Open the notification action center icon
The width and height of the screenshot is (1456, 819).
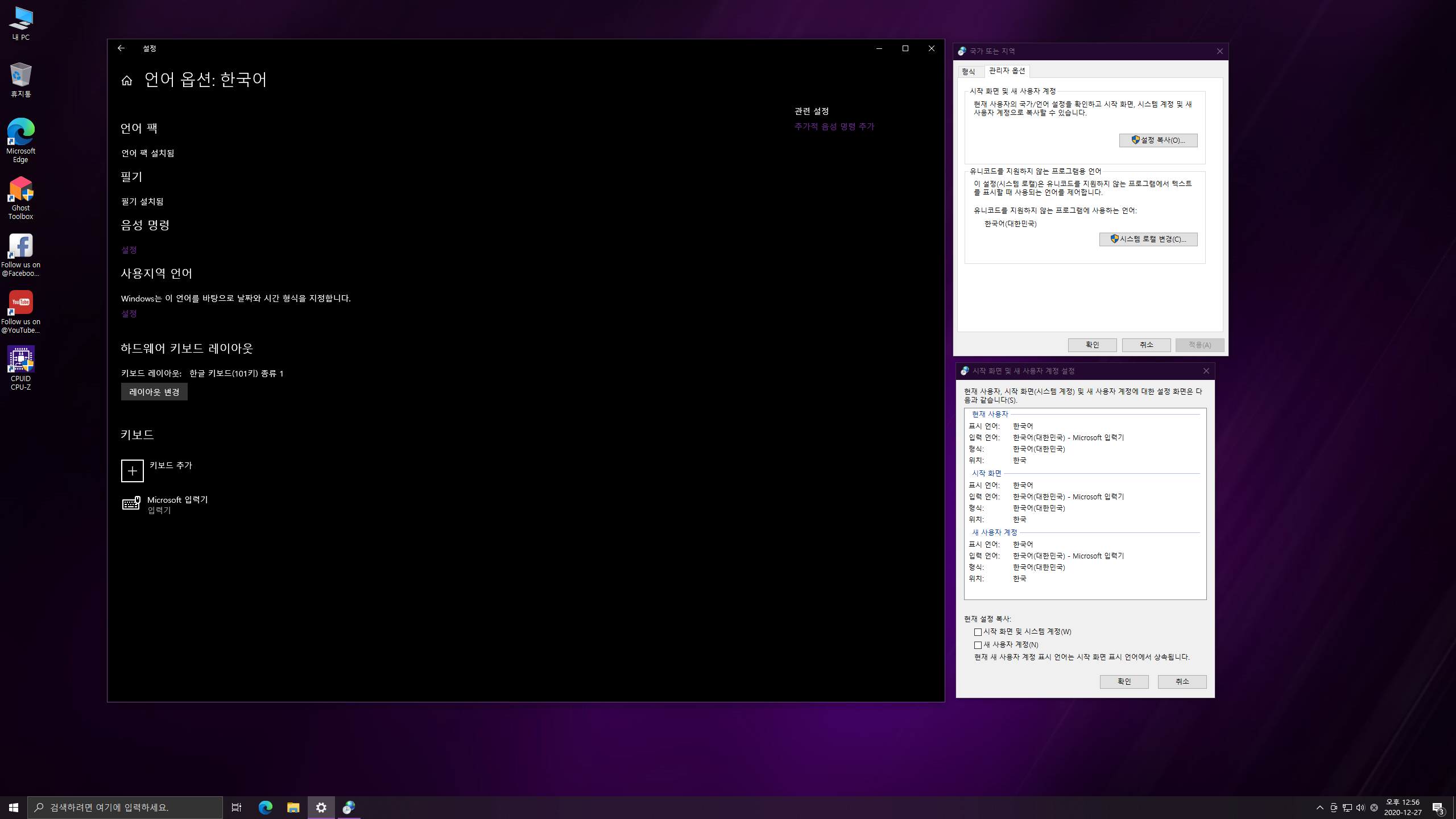click(x=1438, y=807)
